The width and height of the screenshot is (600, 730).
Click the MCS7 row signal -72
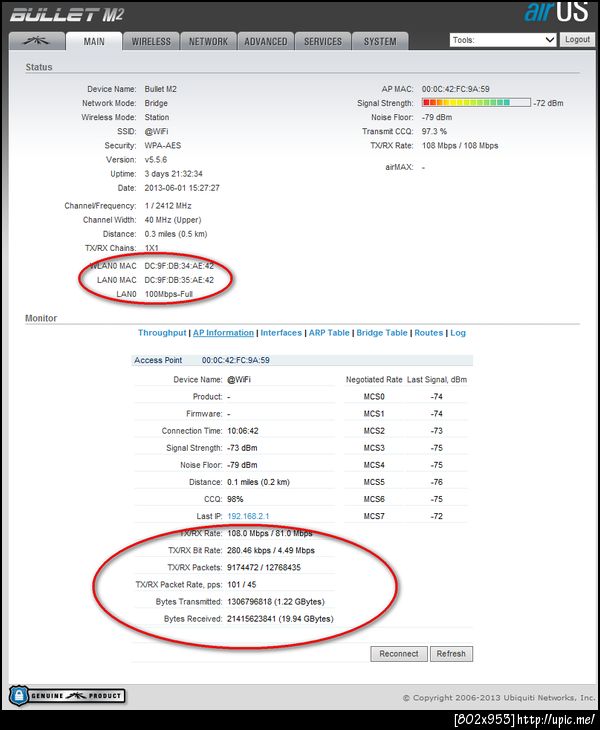pos(437,516)
